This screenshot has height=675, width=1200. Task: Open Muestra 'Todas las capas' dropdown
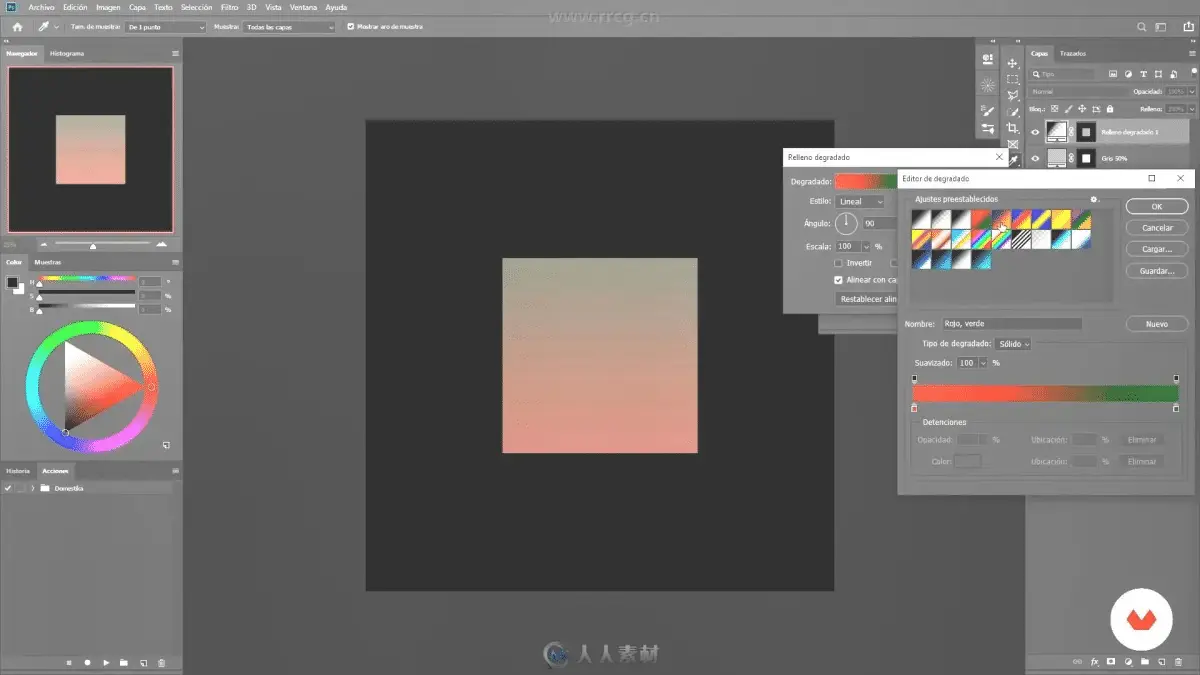tap(290, 27)
